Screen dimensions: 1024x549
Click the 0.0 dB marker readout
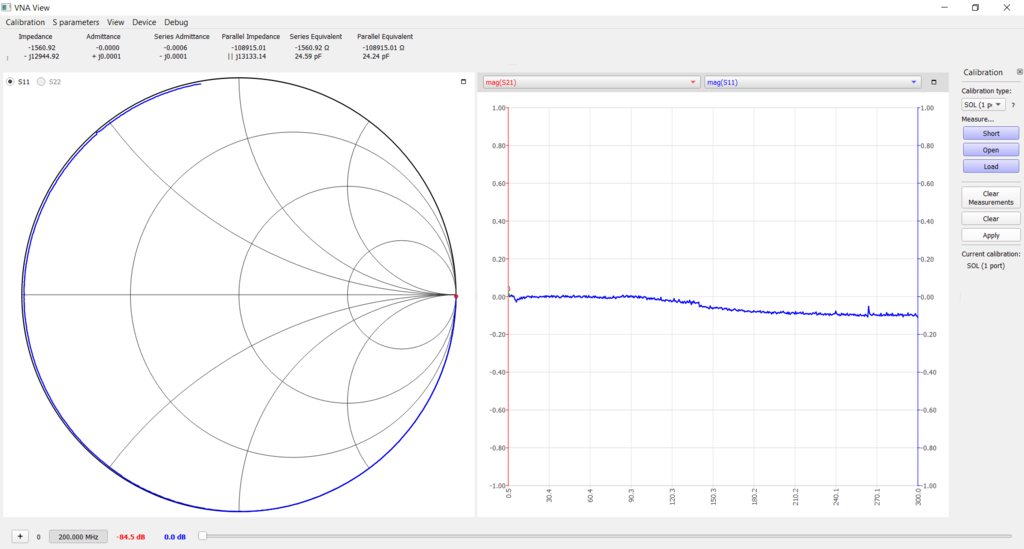click(174, 537)
